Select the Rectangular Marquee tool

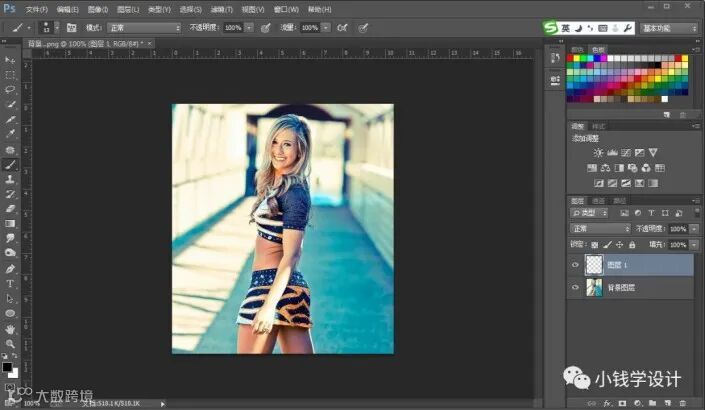click(10, 75)
